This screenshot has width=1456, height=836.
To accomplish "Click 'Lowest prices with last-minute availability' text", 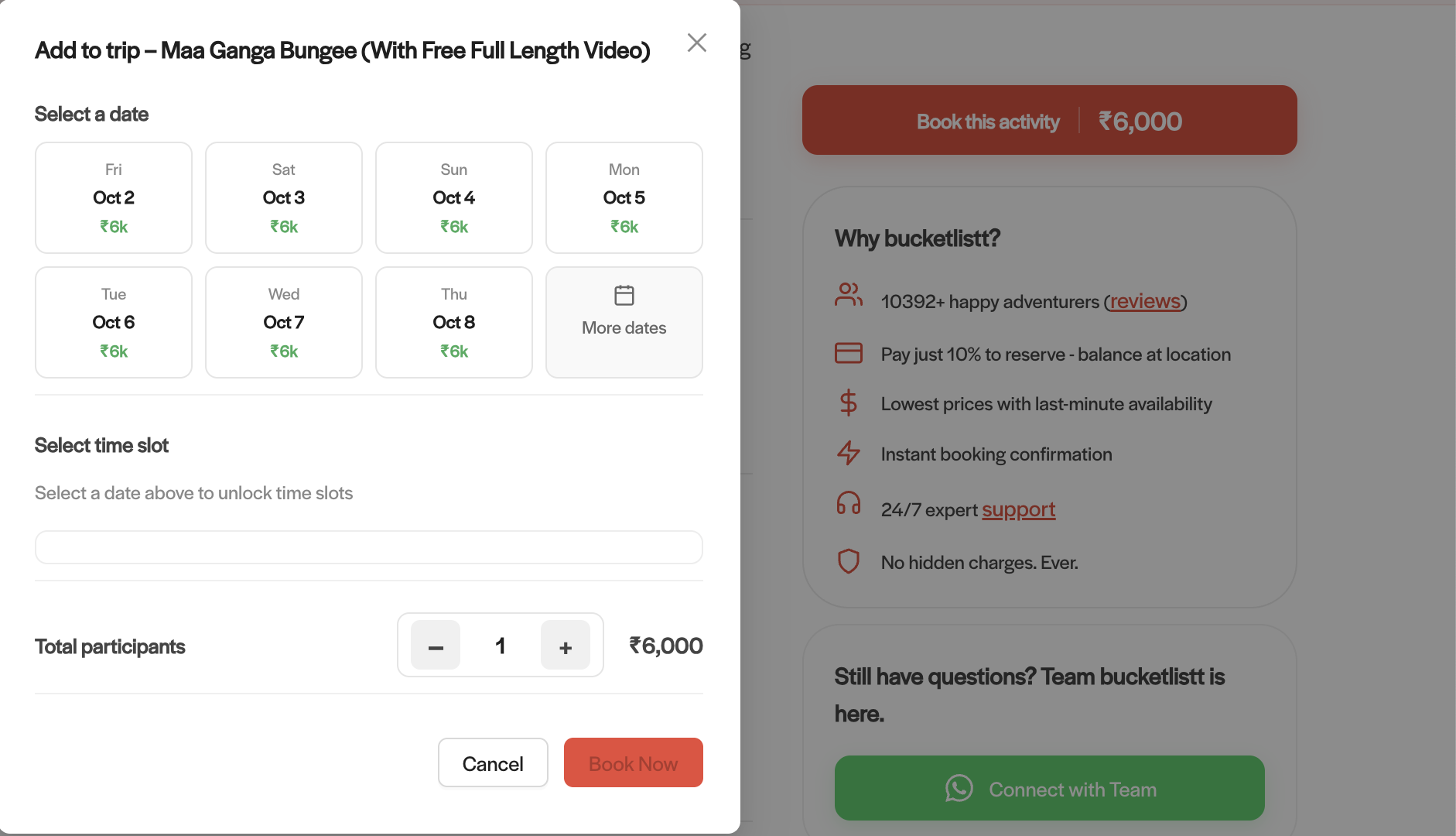I will pyautogui.click(x=1046, y=404).
